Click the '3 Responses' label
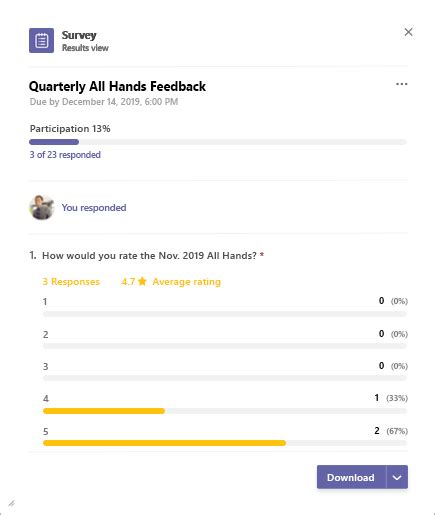Screen dimensions: 435x515 point(71,282)
